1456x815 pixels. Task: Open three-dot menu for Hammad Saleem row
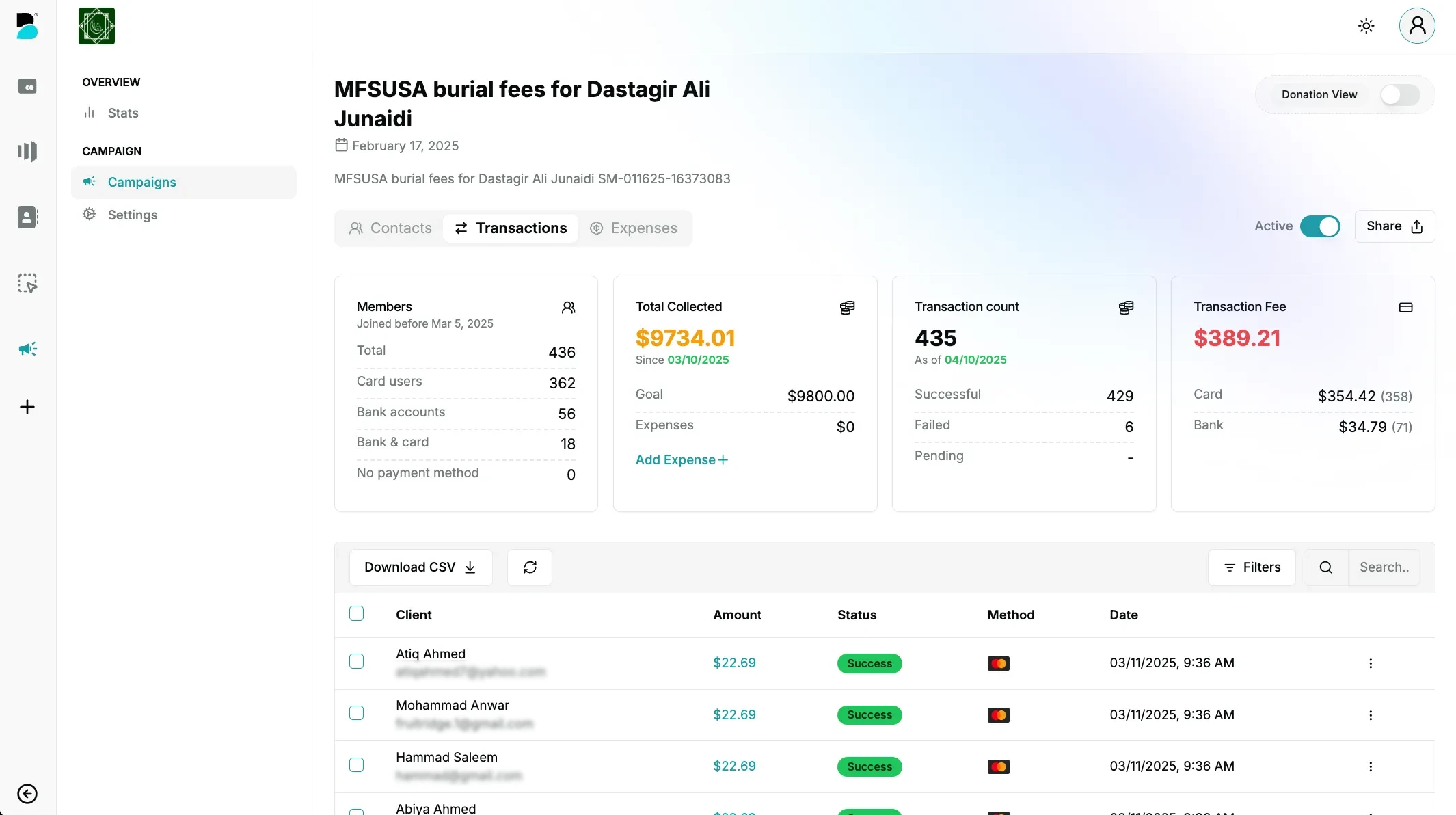click(1371, 766)
